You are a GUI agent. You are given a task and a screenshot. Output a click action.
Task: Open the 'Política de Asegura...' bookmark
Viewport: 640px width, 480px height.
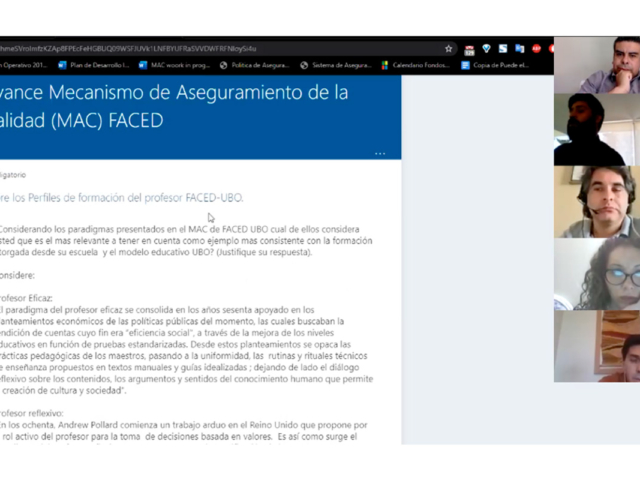pos(254,65)
